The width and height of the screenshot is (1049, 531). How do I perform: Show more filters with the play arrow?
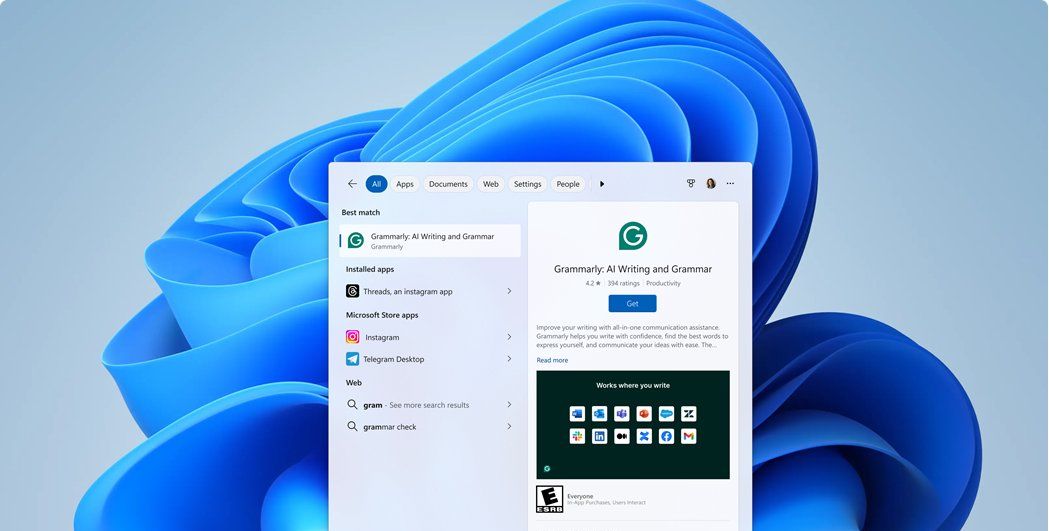pos(602,184)
